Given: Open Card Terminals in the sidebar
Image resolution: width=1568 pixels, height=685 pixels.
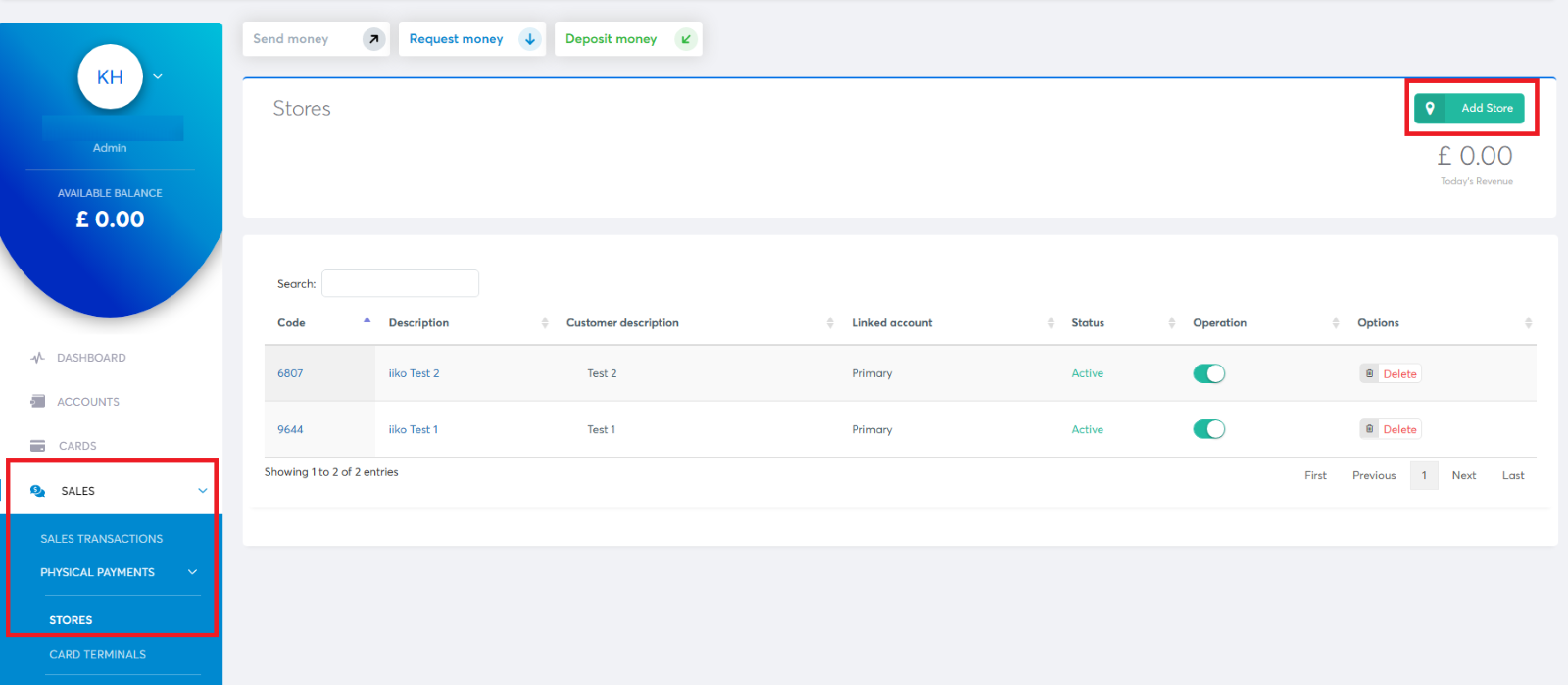Looking at the screenshot, I should click(97, 654).
